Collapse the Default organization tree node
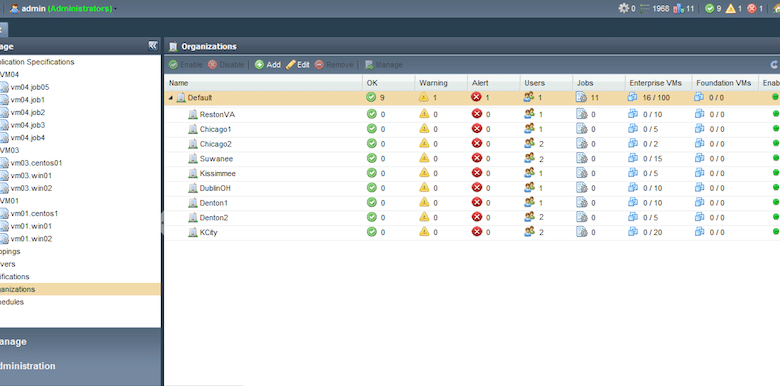This screenshot has height=386, width=780. (171, 98)
